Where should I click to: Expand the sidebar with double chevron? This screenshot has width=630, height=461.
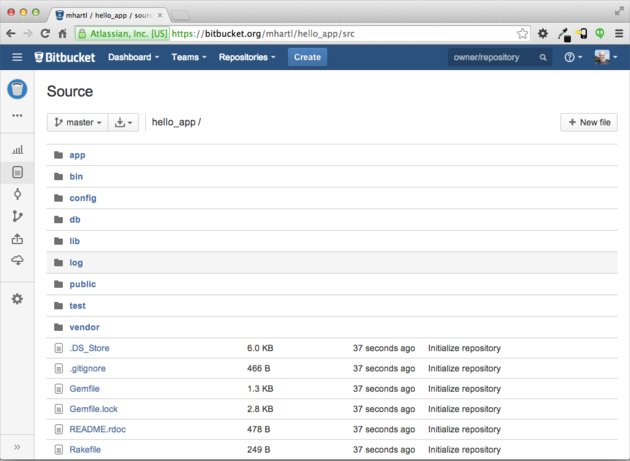click(17, 447)
